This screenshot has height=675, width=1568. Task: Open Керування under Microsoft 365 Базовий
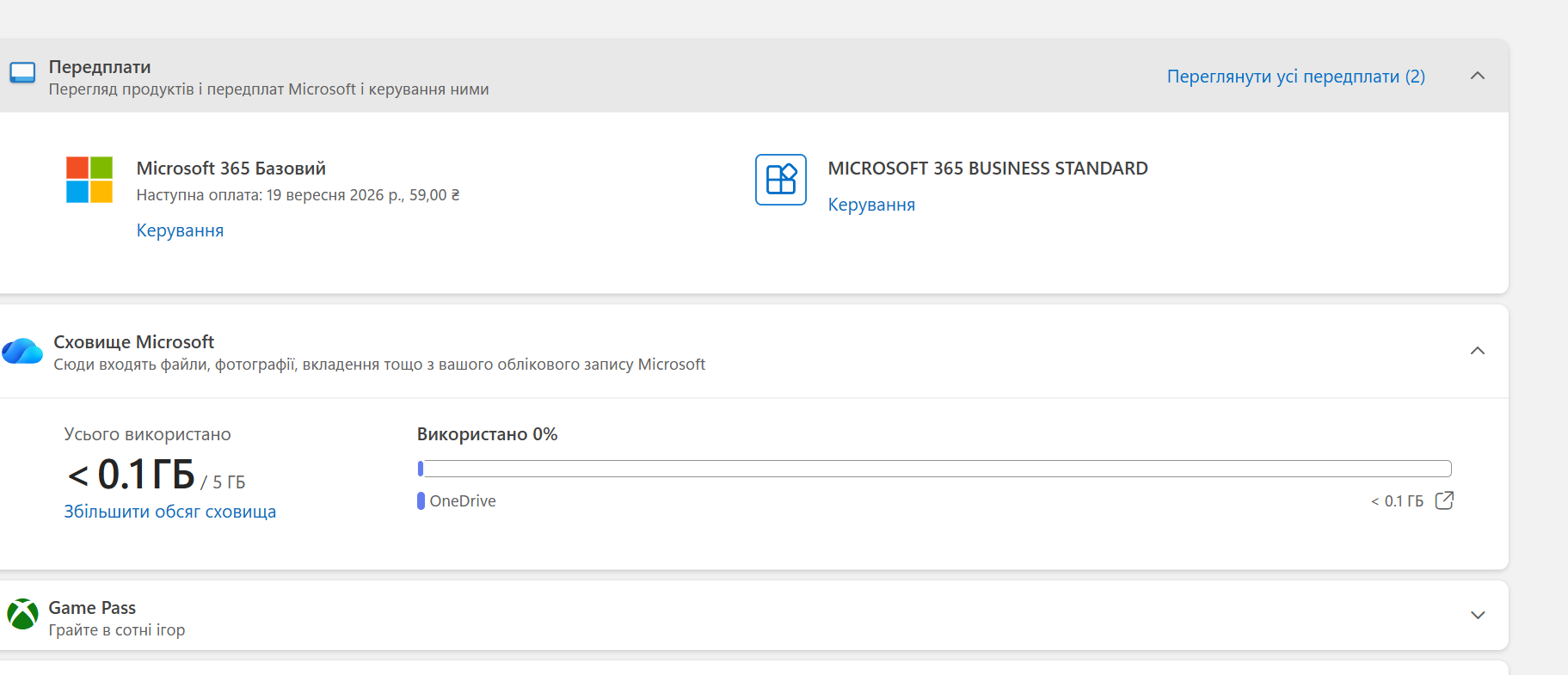pyautogui.click(x=180, y=230)
